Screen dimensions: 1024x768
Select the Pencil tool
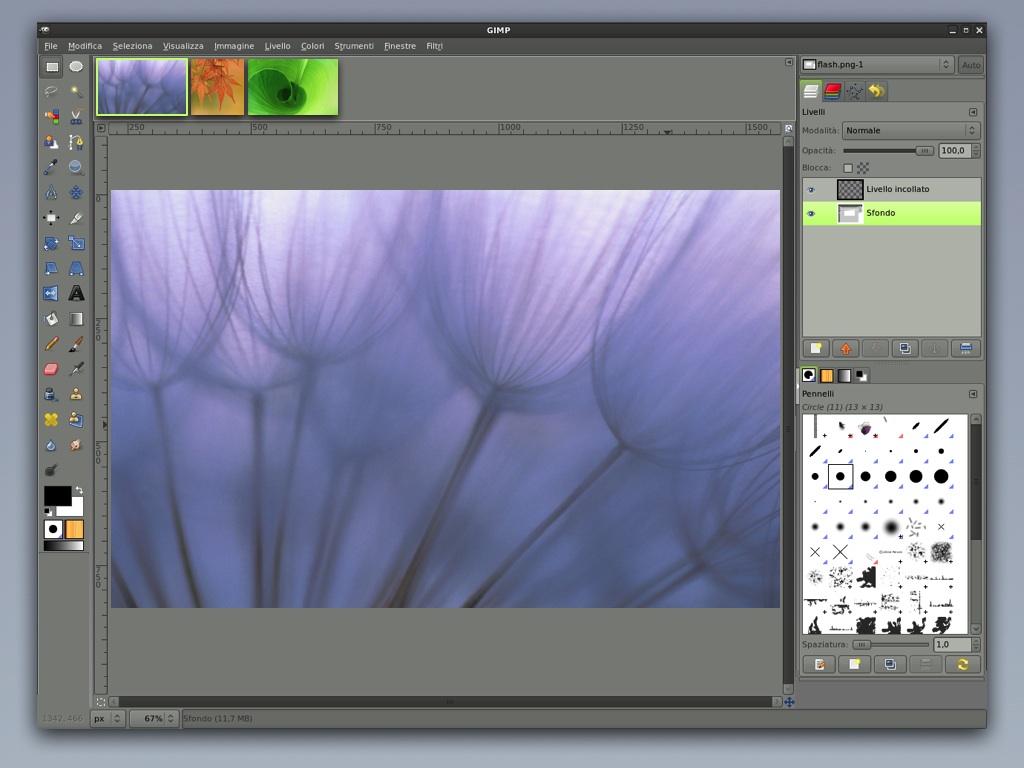51,344
